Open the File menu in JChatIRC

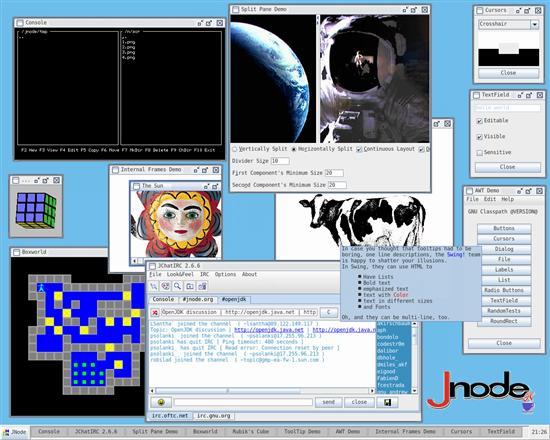click(155, 274)
